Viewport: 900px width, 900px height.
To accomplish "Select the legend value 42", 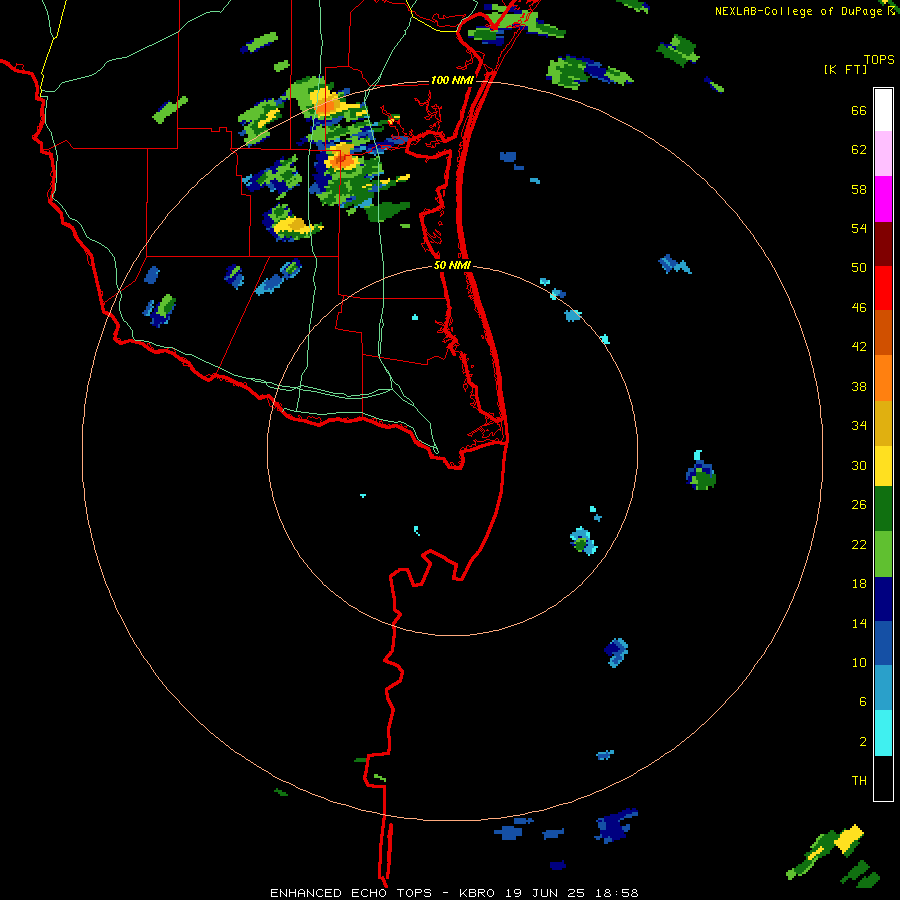I will [859, 347].
